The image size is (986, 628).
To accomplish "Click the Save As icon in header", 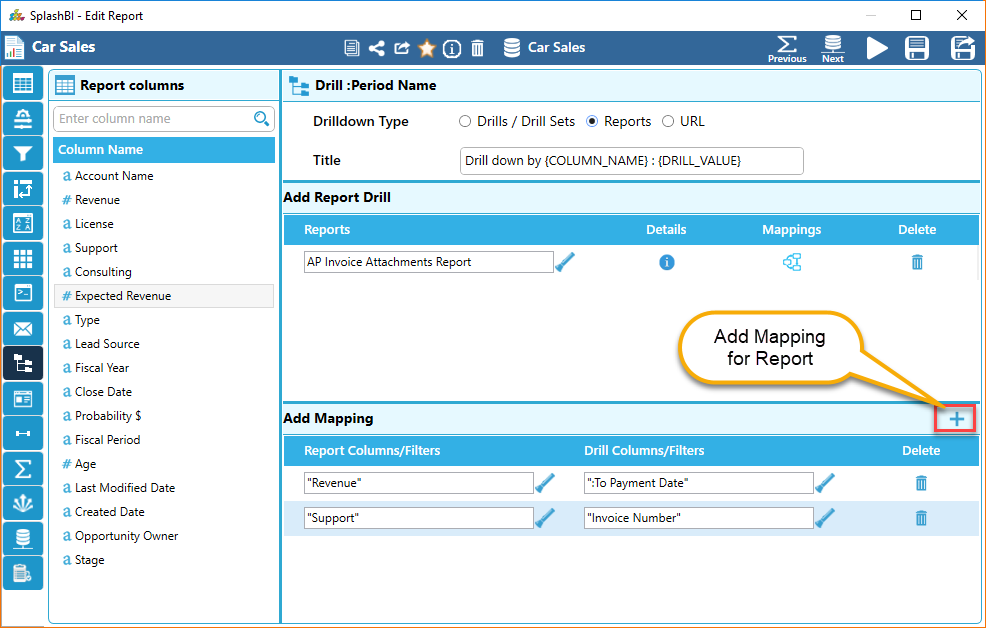I will click(x=963, y=48).
